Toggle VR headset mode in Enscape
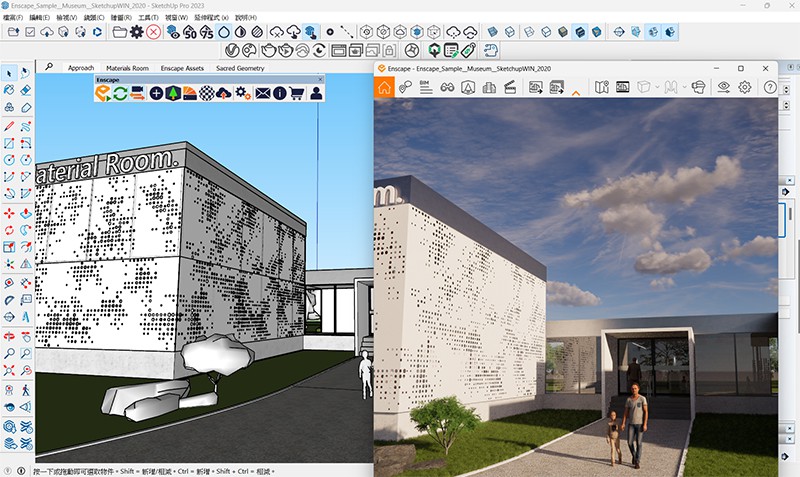 tap(698, 87)
